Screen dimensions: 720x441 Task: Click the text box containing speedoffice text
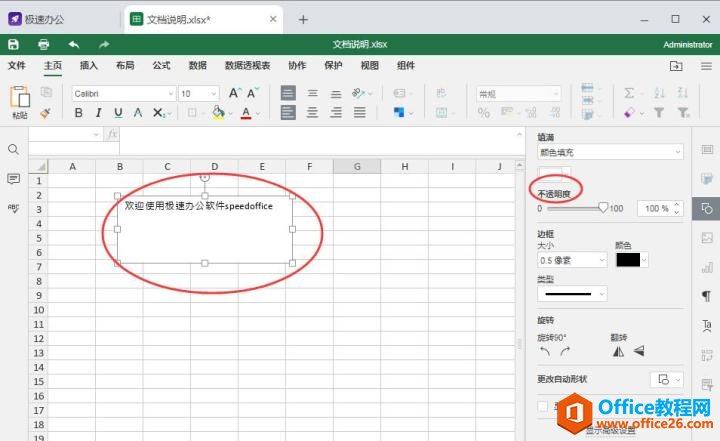205,229
